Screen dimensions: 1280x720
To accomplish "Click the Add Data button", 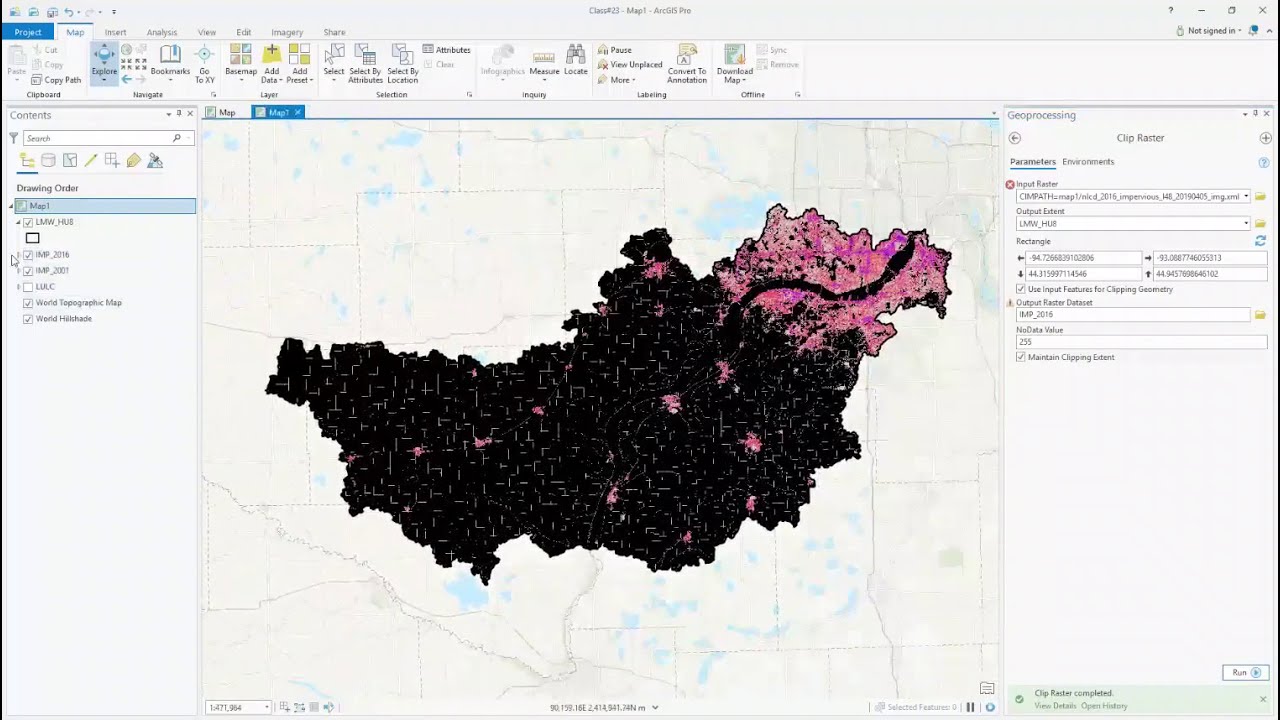I will coord(271,64).
